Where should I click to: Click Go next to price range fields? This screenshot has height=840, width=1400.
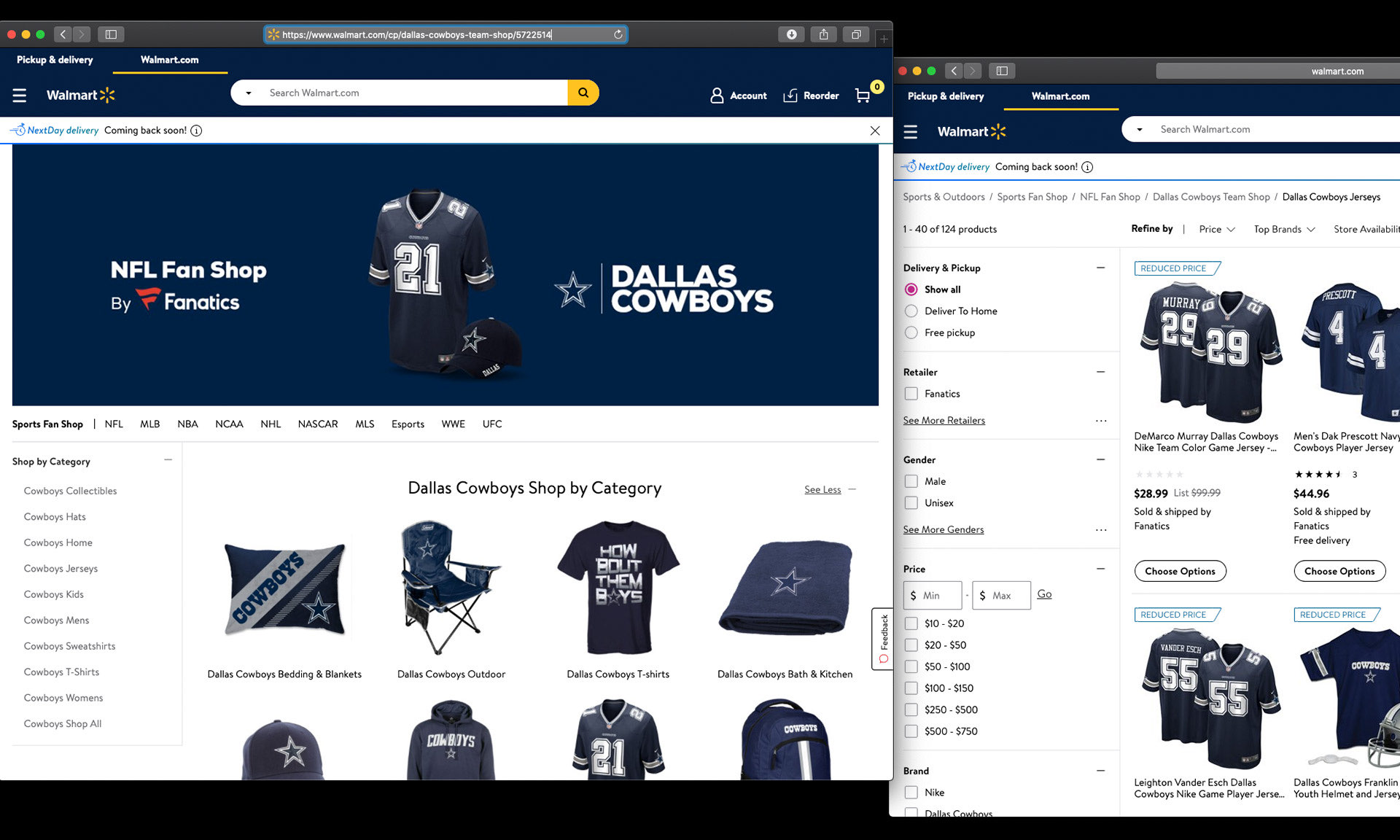pos(1044,594)
